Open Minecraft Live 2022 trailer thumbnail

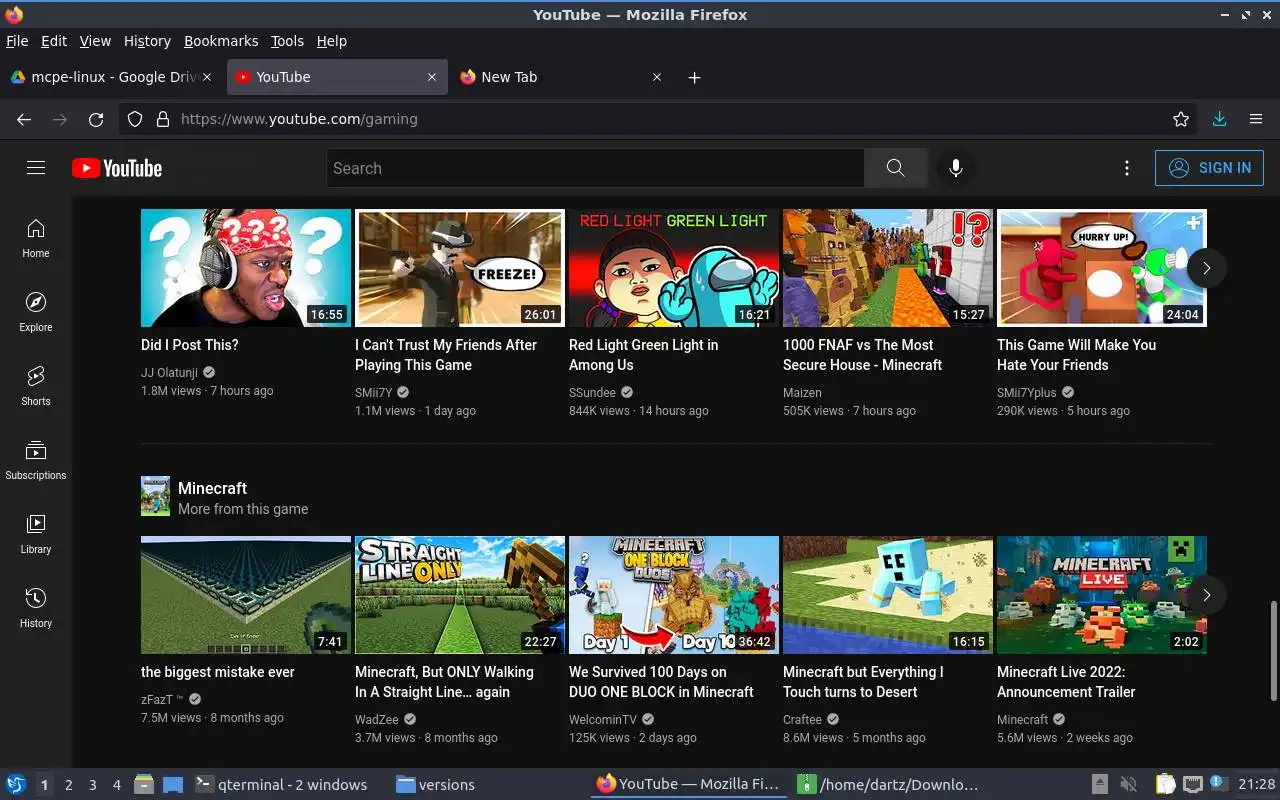click(1102, 595)
